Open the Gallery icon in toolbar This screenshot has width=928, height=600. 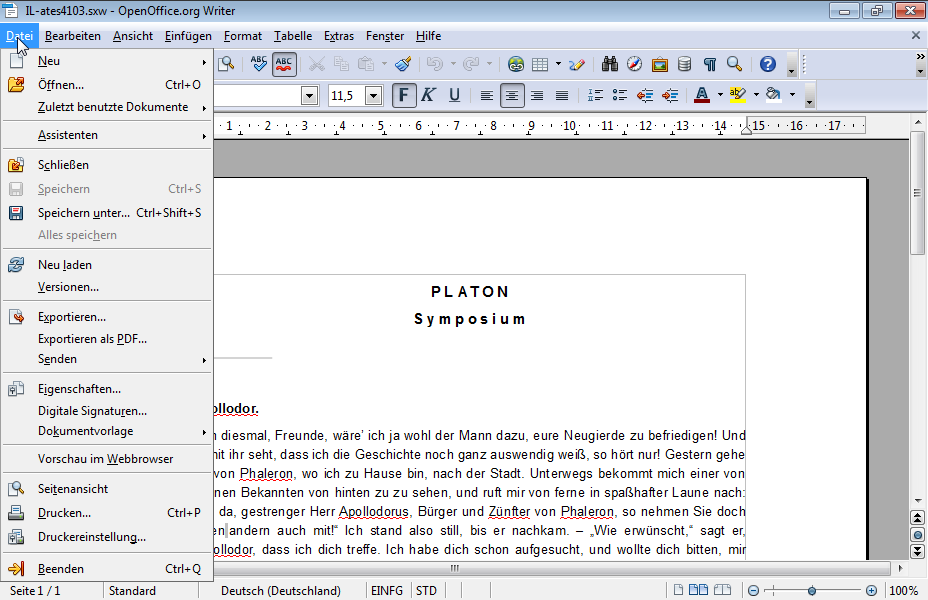pyautogui.click(x=660, y=64)
